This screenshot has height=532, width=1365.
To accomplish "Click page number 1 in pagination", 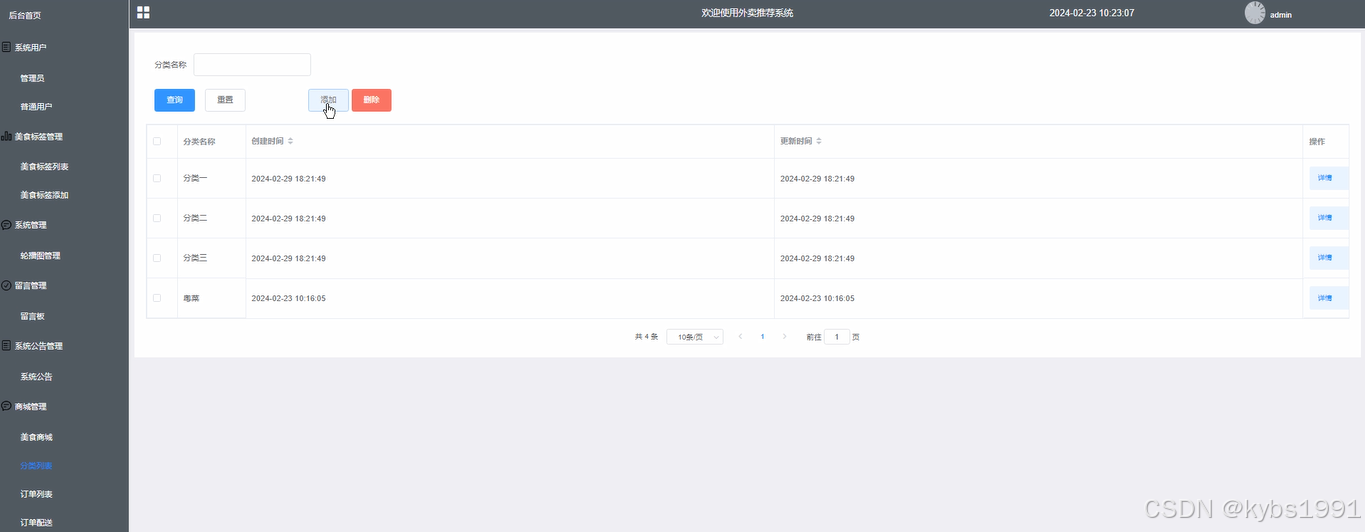I will point(762,337).
